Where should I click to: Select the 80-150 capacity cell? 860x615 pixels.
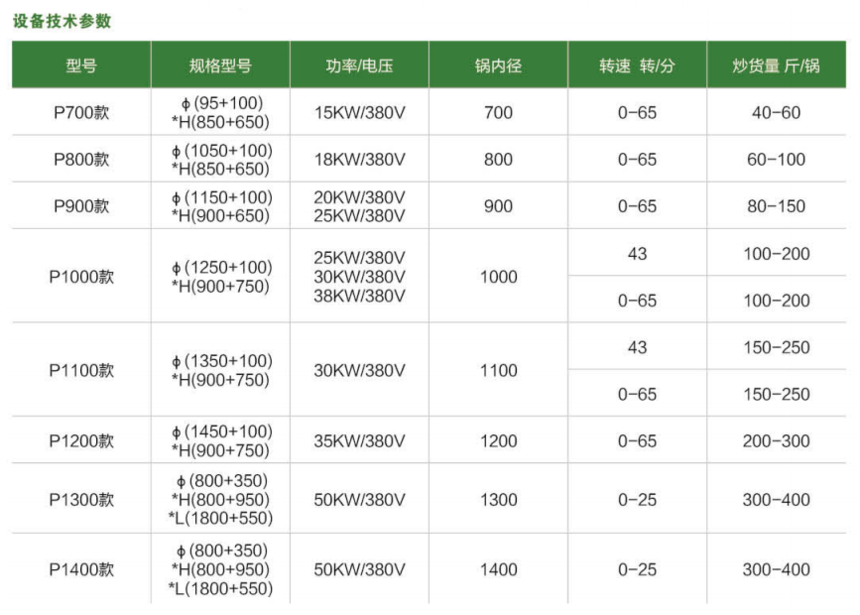776,207
